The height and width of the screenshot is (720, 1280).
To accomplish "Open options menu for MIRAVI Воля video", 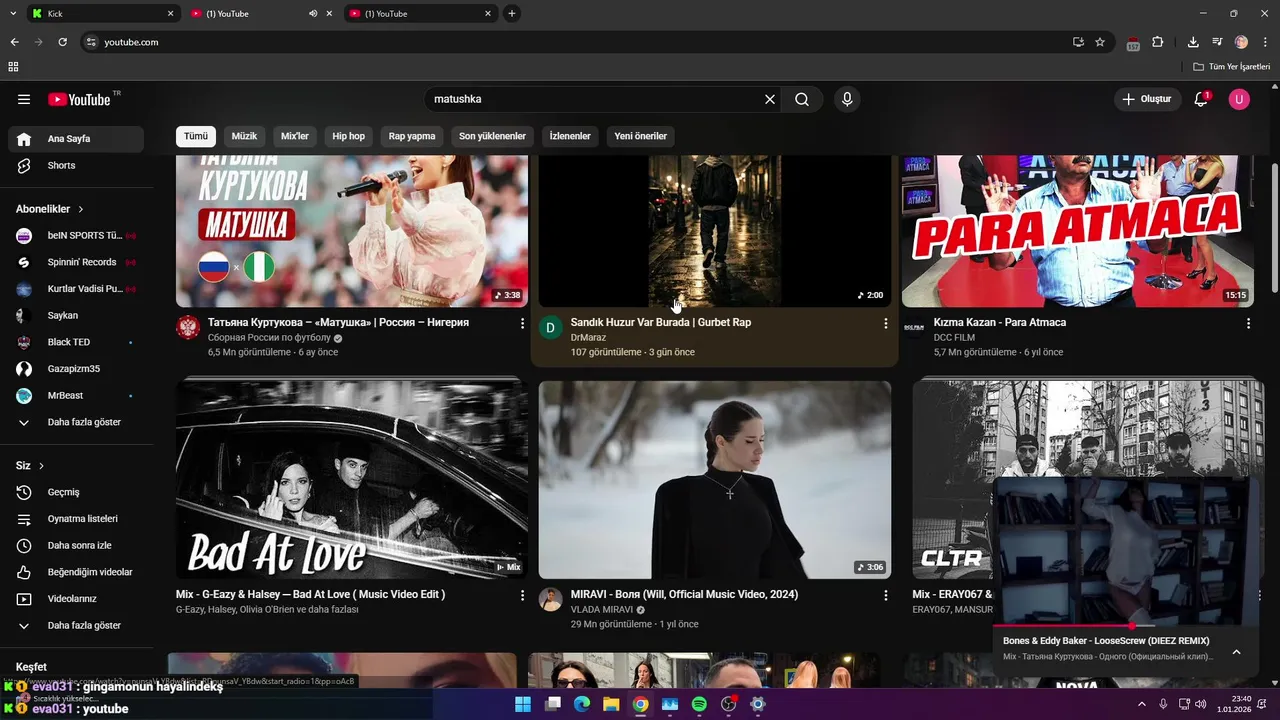I will (885, 595).
